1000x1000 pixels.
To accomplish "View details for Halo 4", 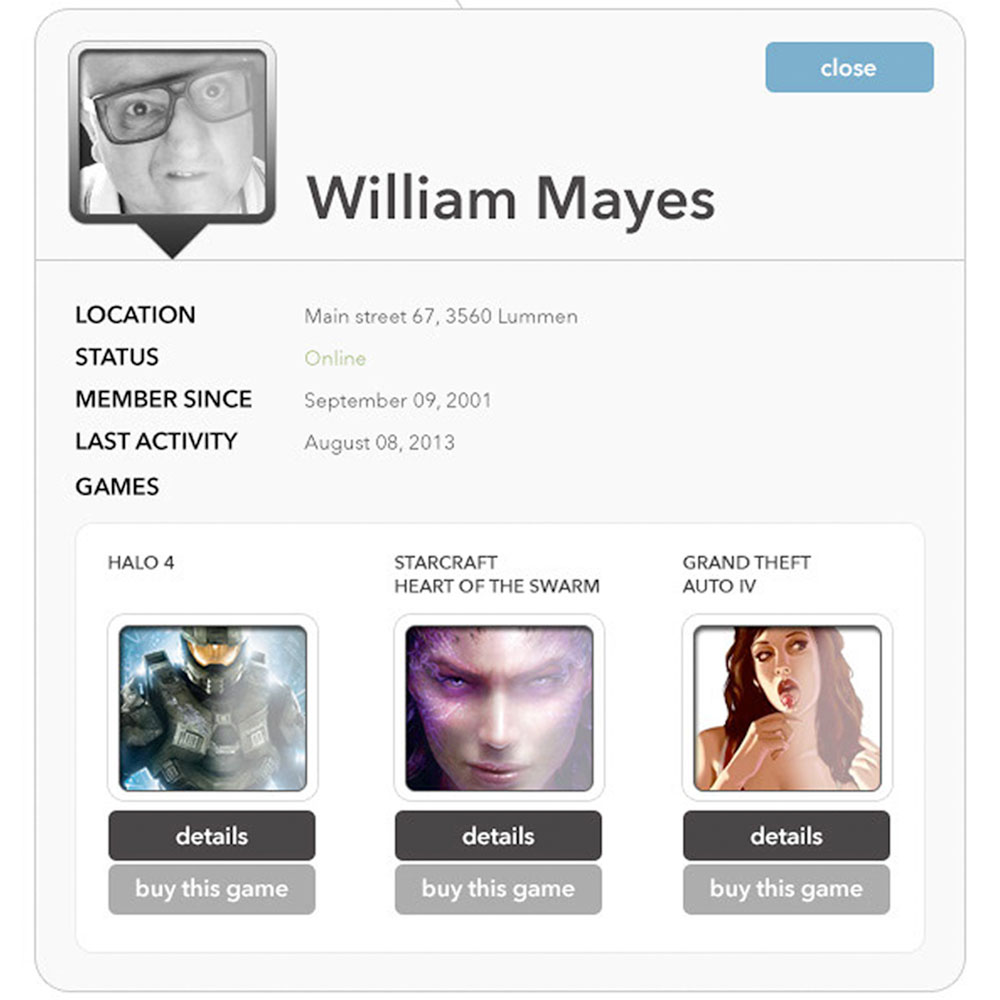I will pyautogui.click(x=212, y=835).
